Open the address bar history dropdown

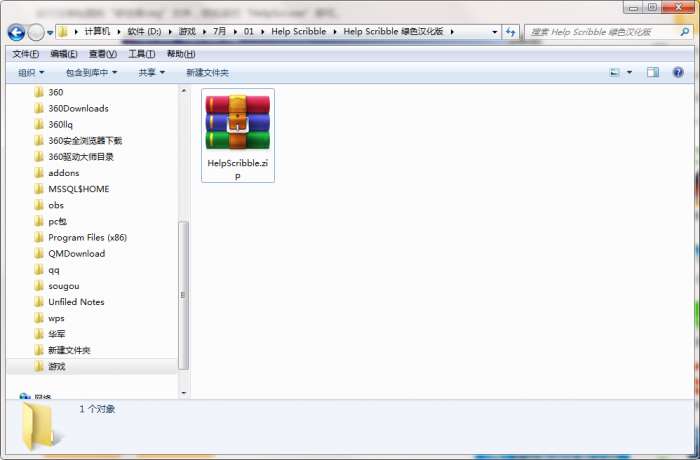pos(494,32)
